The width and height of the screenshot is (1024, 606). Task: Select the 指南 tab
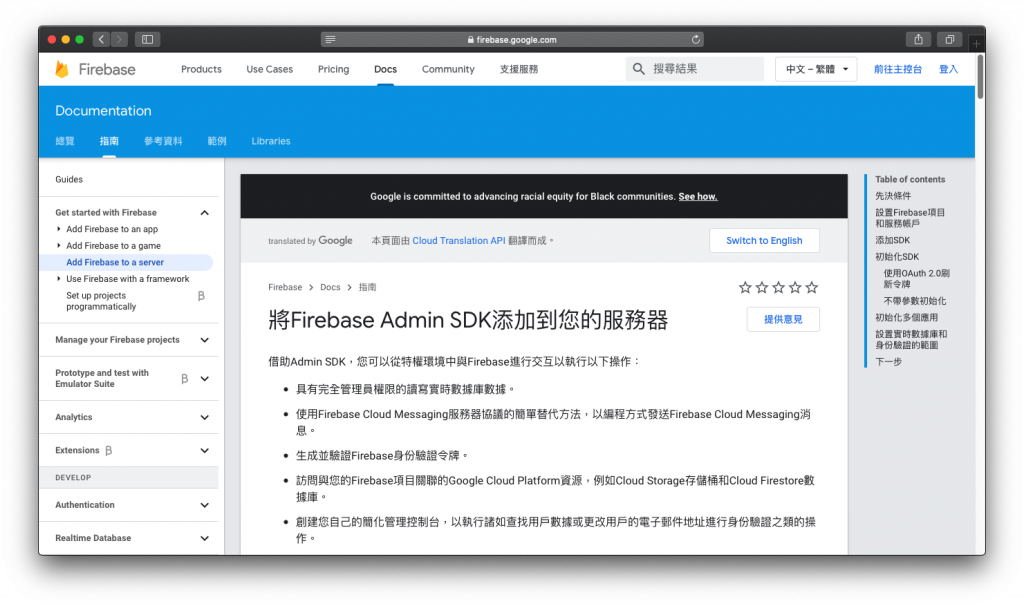coord(109,141)
